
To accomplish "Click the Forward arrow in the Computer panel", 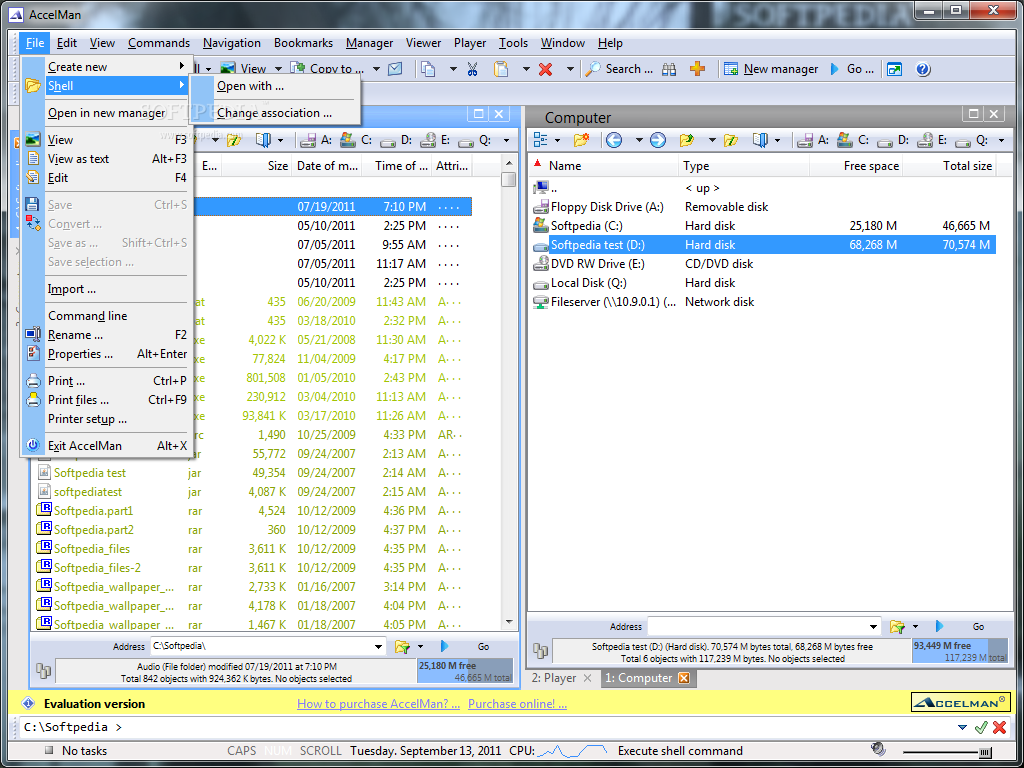I will point(658,140).
